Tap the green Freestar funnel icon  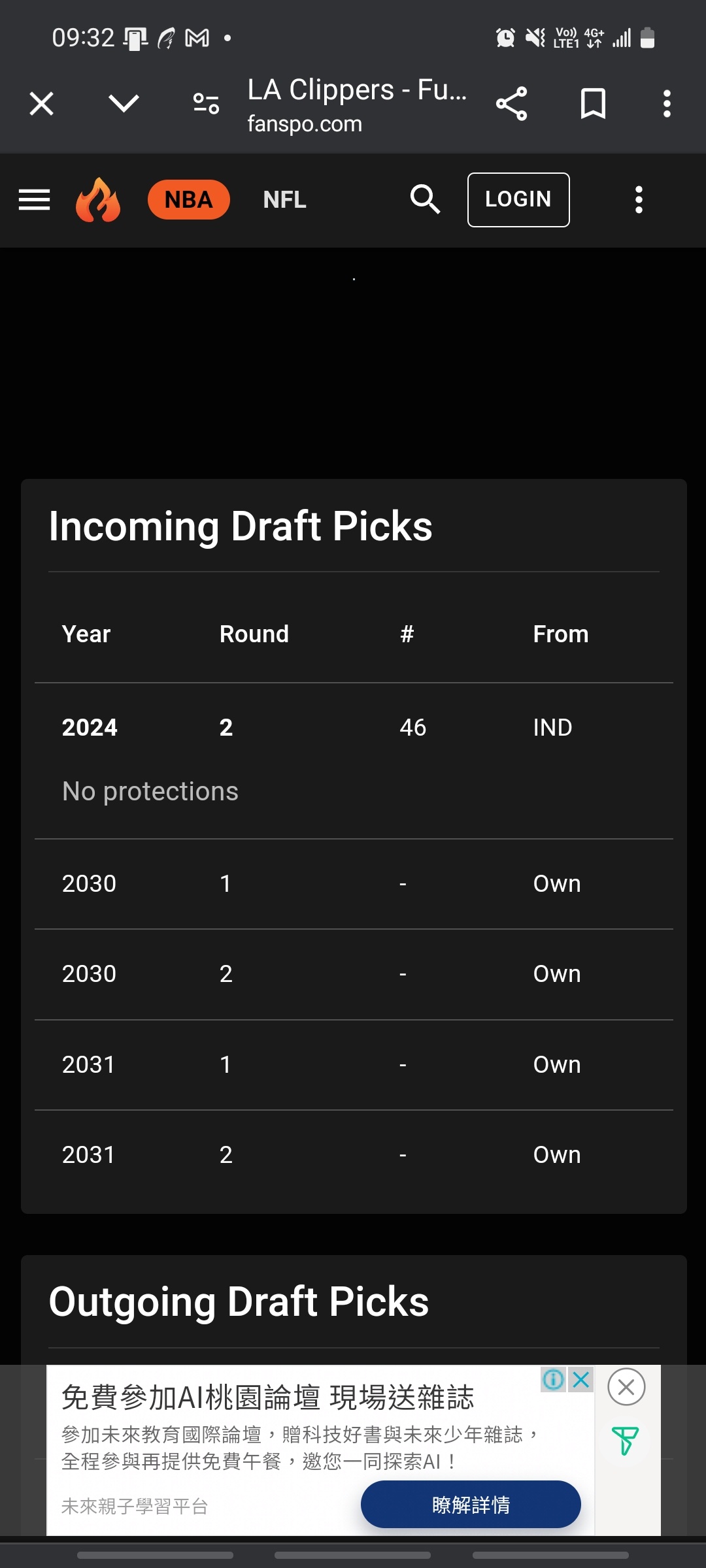[x=625, y=1441]
